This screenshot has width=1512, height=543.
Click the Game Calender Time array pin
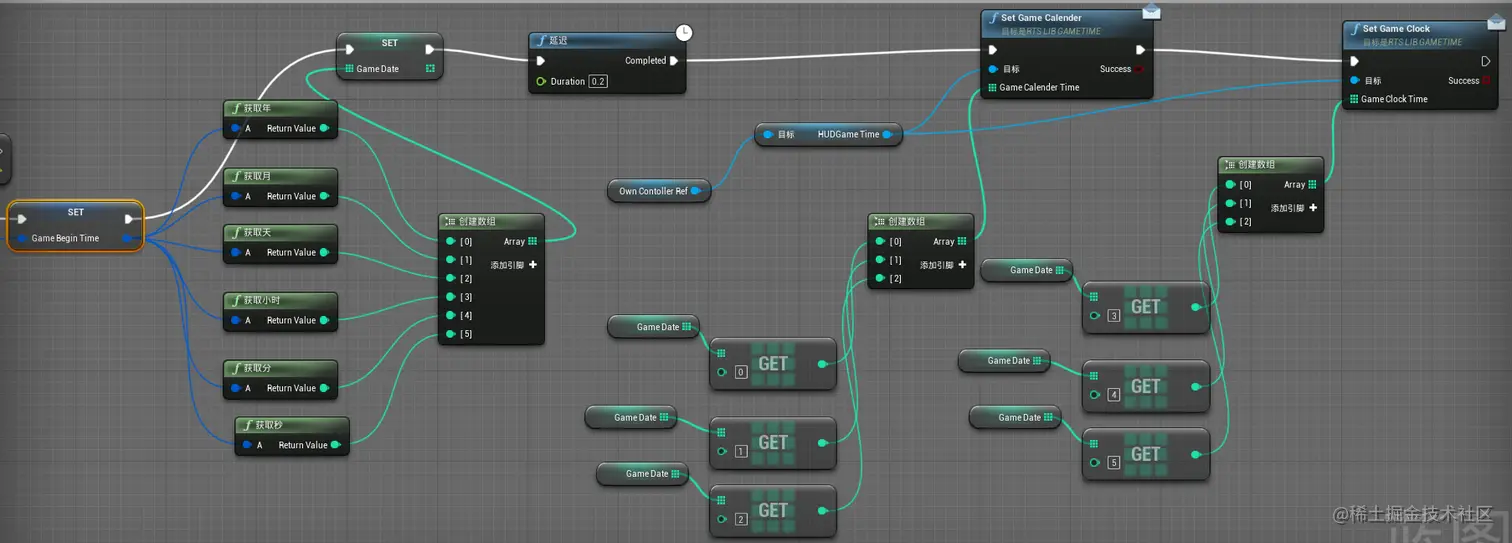992,87
